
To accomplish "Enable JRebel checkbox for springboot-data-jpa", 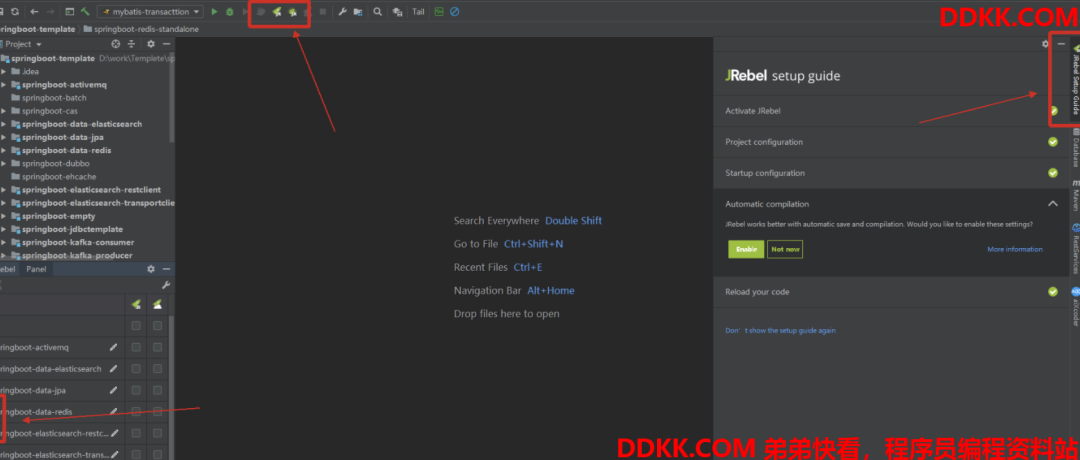I will pyautogui.click(x=136, y=390).
